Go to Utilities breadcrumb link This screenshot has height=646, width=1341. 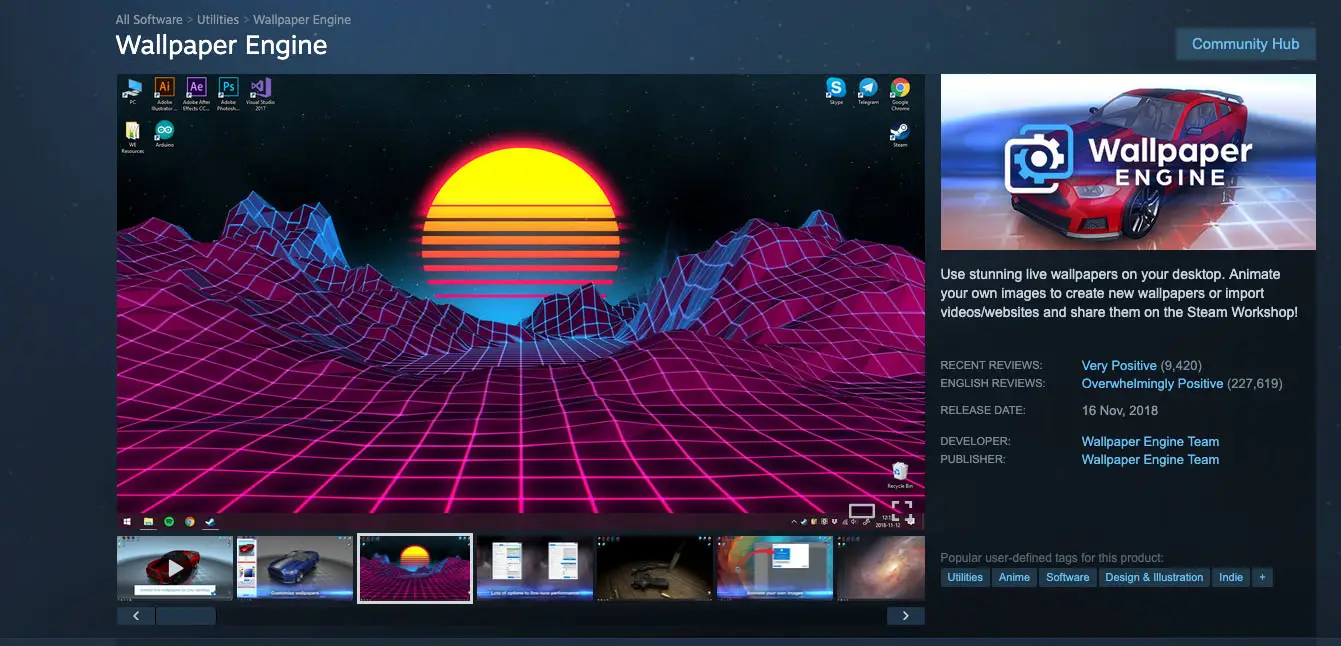(x=217, y=20)
